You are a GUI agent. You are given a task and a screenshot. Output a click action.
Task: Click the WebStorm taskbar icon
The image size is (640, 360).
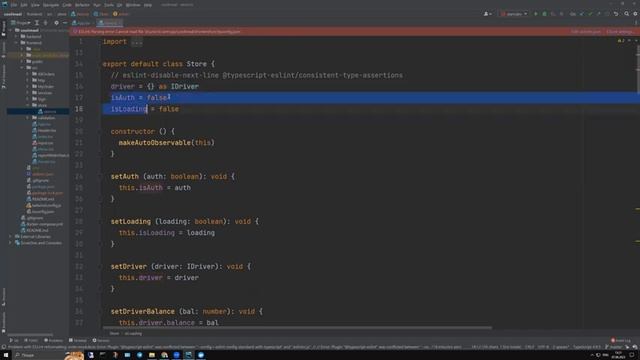[x=189, y=355]
